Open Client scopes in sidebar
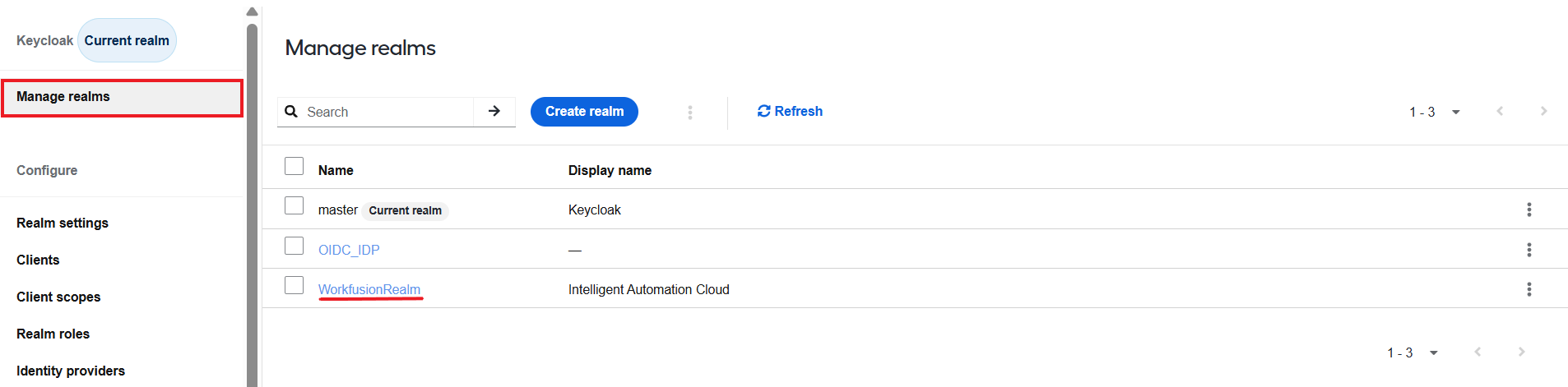Viewport: 1568px width, 387px height. pyautogui.click(x=58, y=297)
